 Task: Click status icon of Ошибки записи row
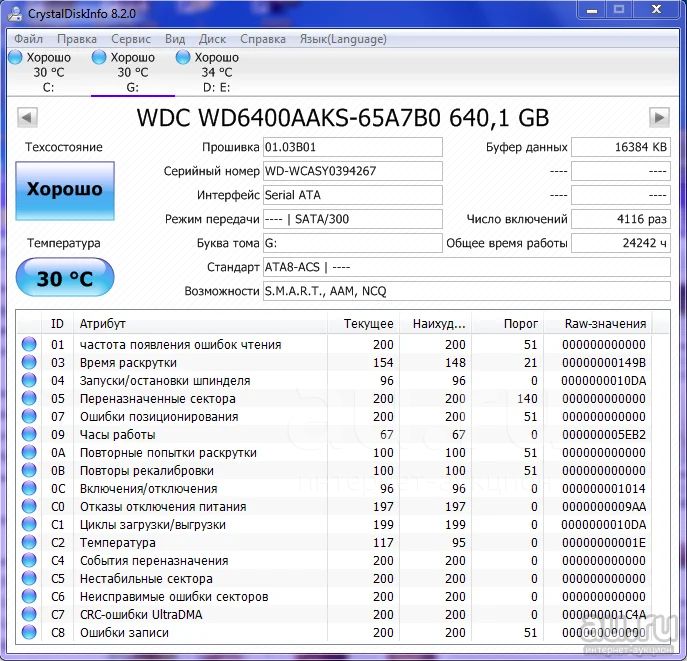29,632
